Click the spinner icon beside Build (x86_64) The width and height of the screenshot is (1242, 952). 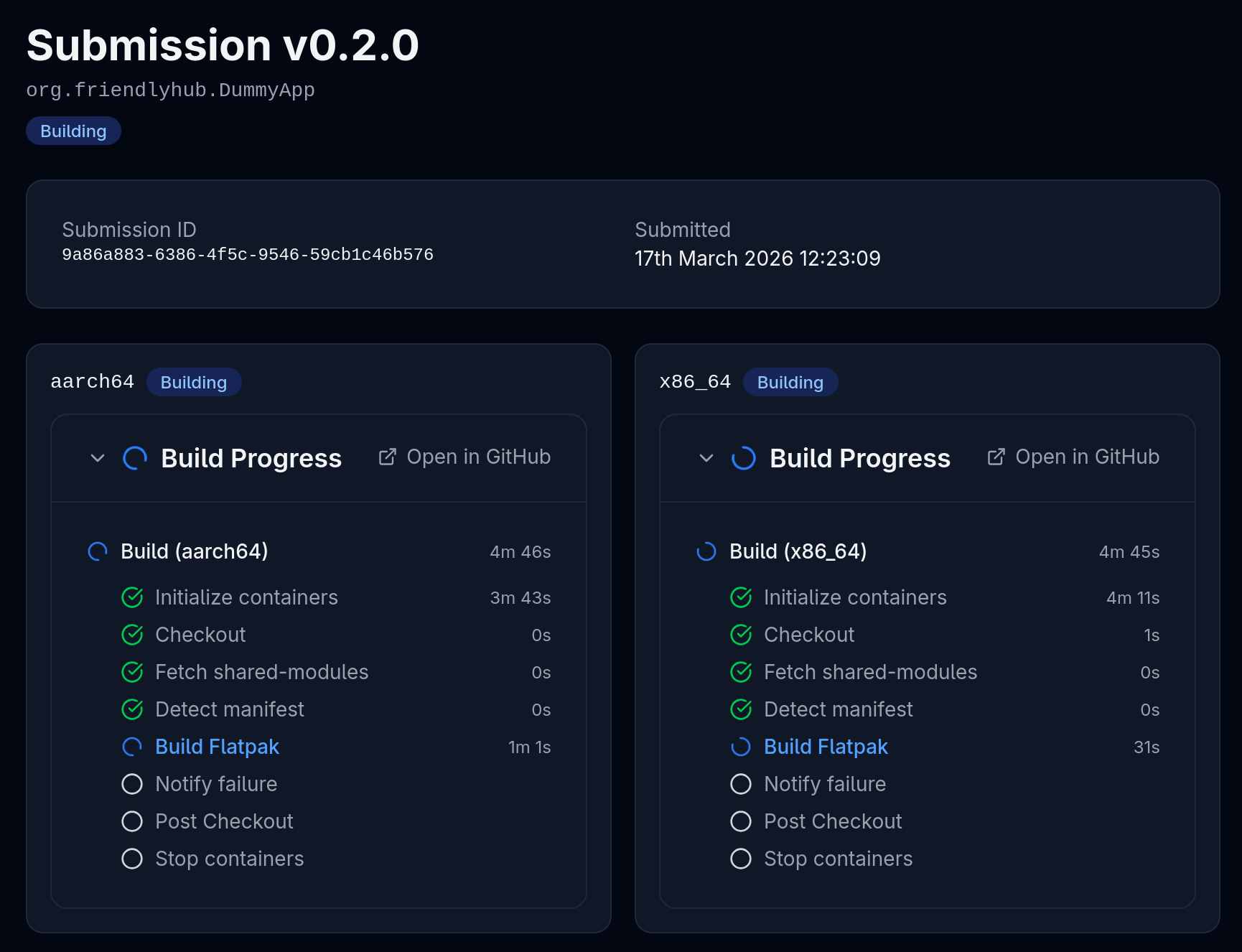tap(706, 551)
